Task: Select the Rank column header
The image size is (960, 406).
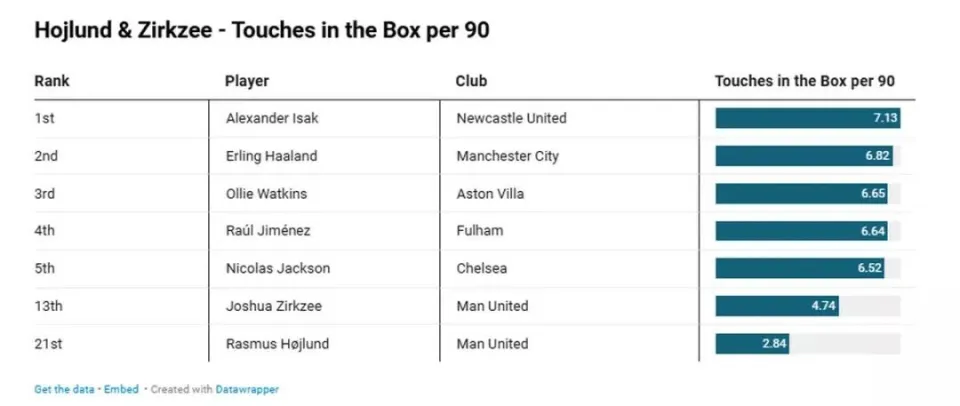Action: 52,81
